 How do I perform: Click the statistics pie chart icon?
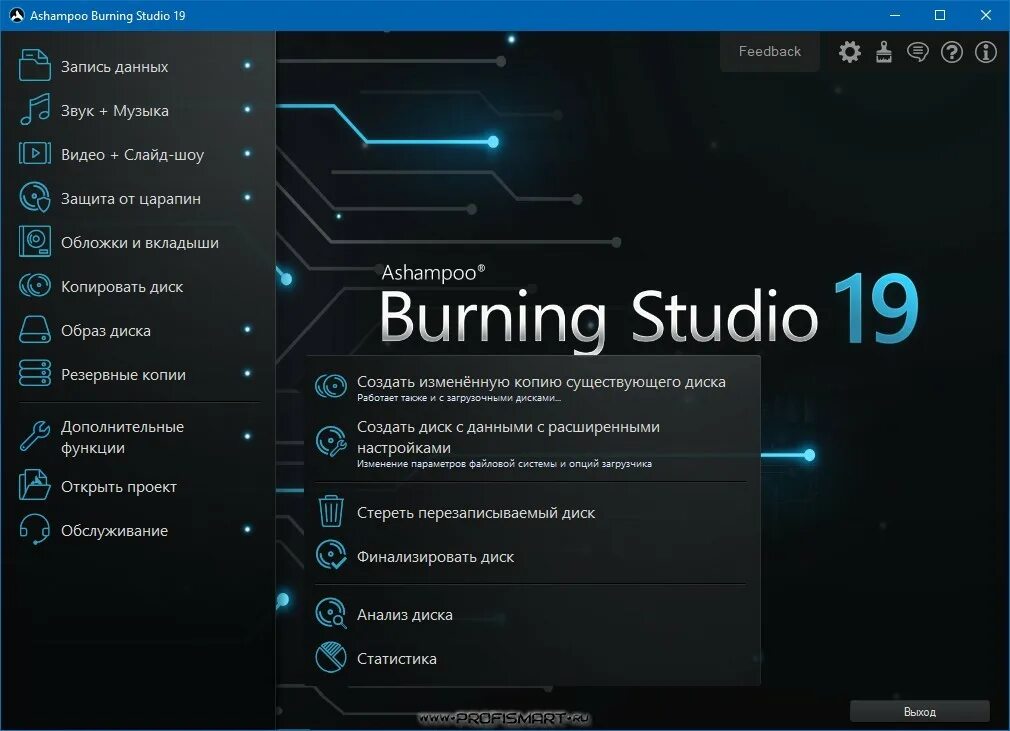tap(331, 657)
